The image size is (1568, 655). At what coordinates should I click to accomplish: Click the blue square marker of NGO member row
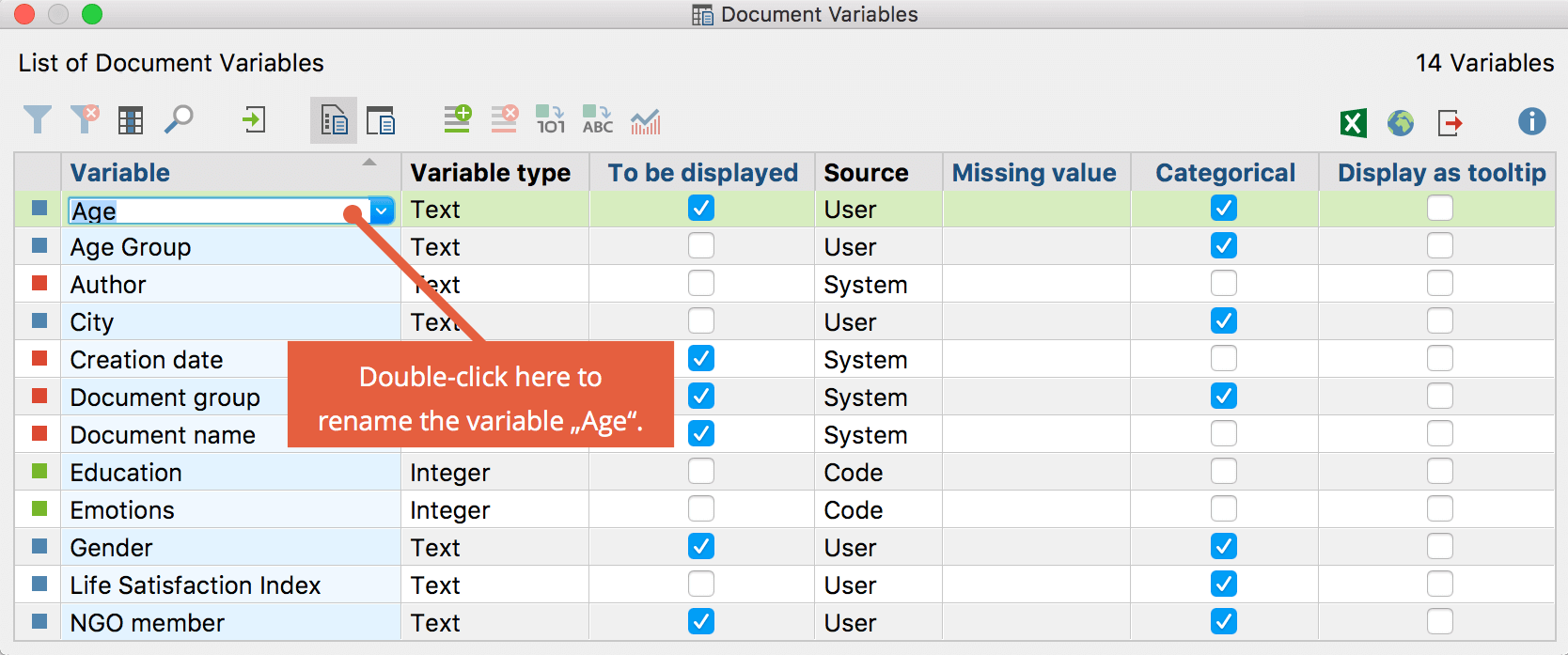click(x=39, y=621)
